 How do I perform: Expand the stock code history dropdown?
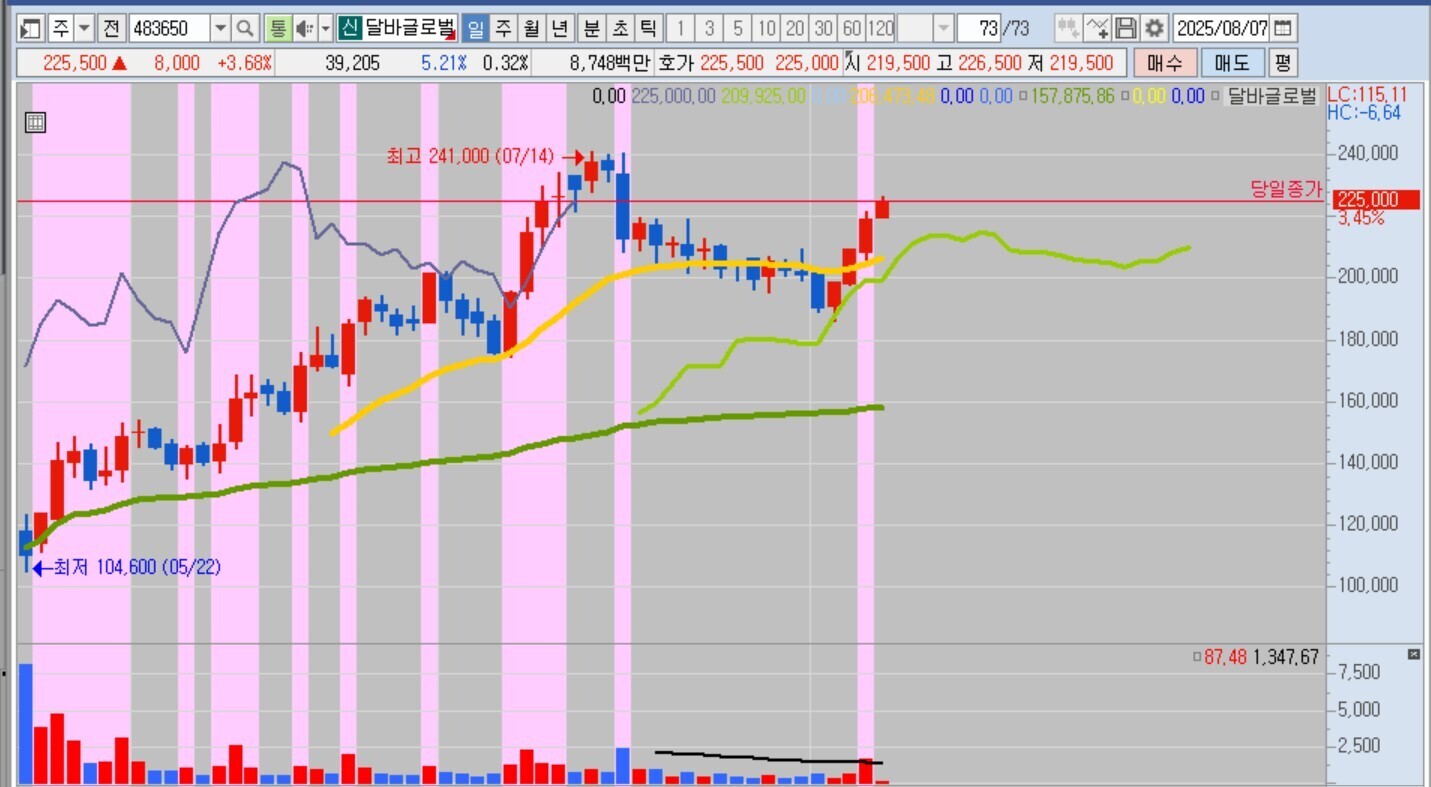[221, 27]
